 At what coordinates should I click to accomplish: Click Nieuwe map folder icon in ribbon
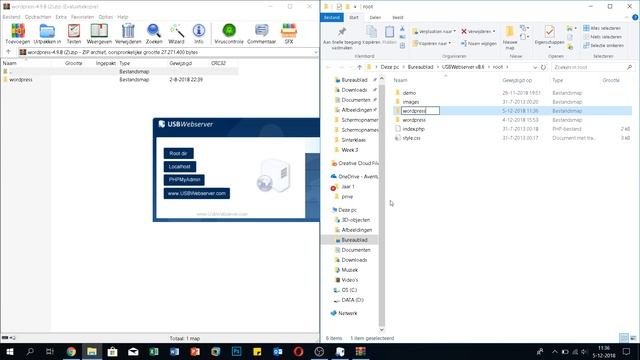(509, 31)
